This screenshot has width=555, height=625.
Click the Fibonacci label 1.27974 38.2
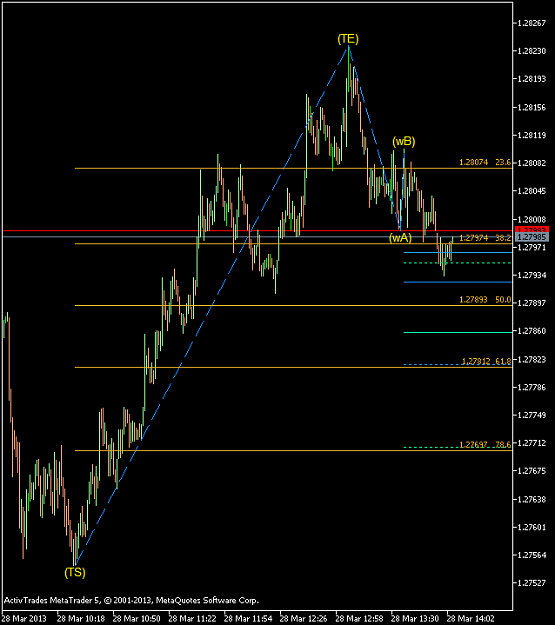[x=485, y=238]
